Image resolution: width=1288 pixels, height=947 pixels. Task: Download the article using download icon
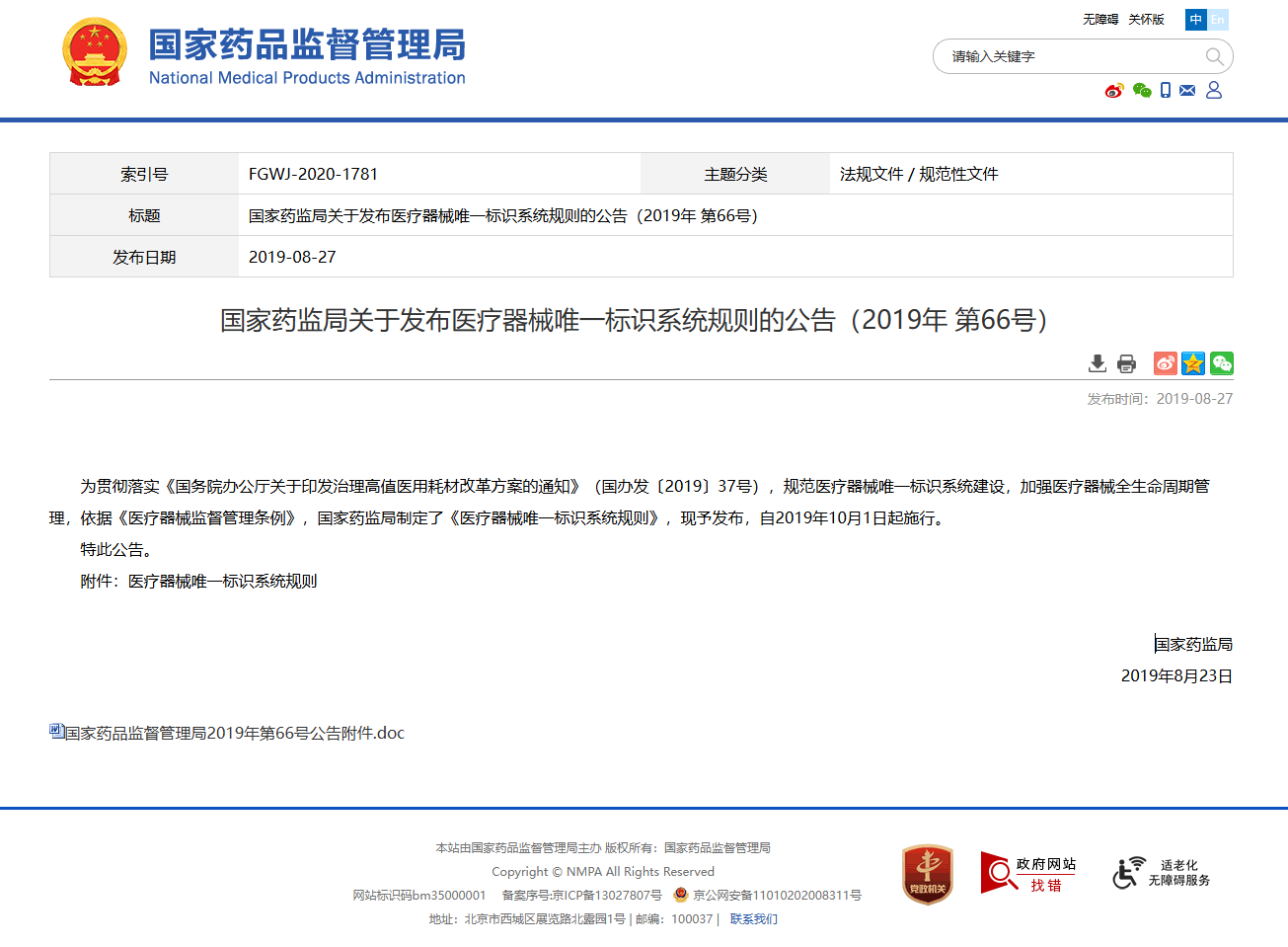pos(1097,363)
